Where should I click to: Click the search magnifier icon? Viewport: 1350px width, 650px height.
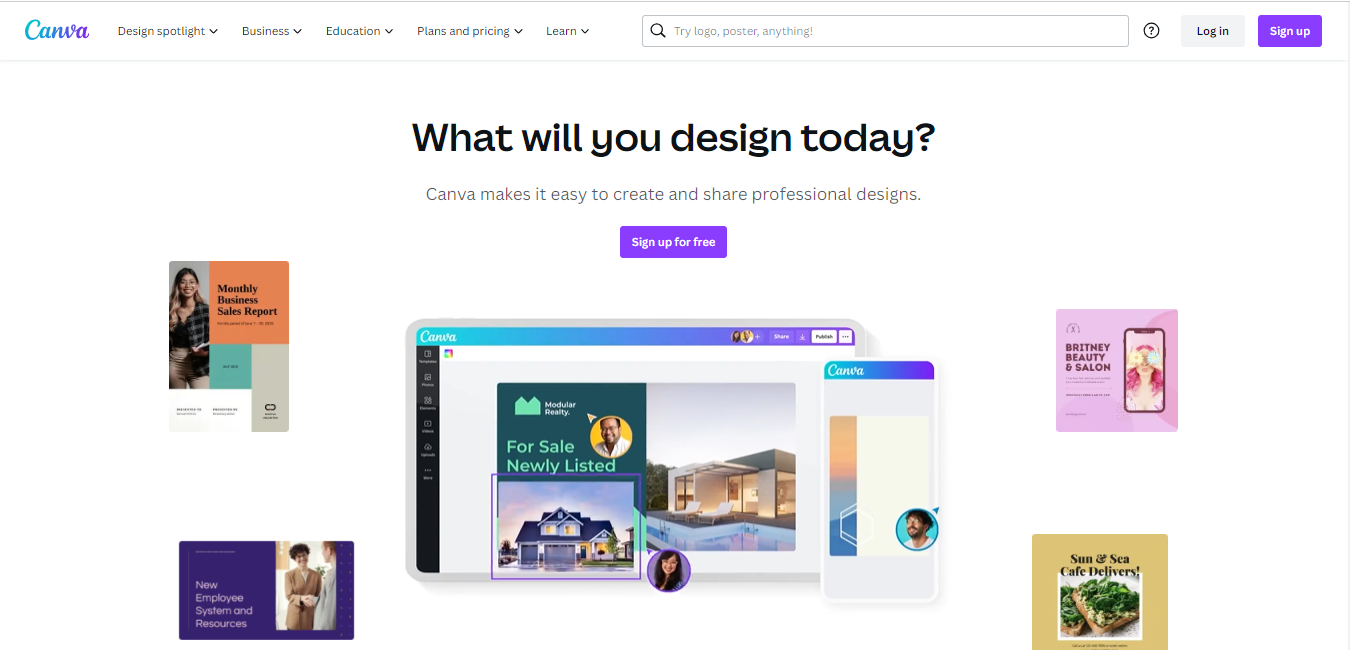(657, 31)
